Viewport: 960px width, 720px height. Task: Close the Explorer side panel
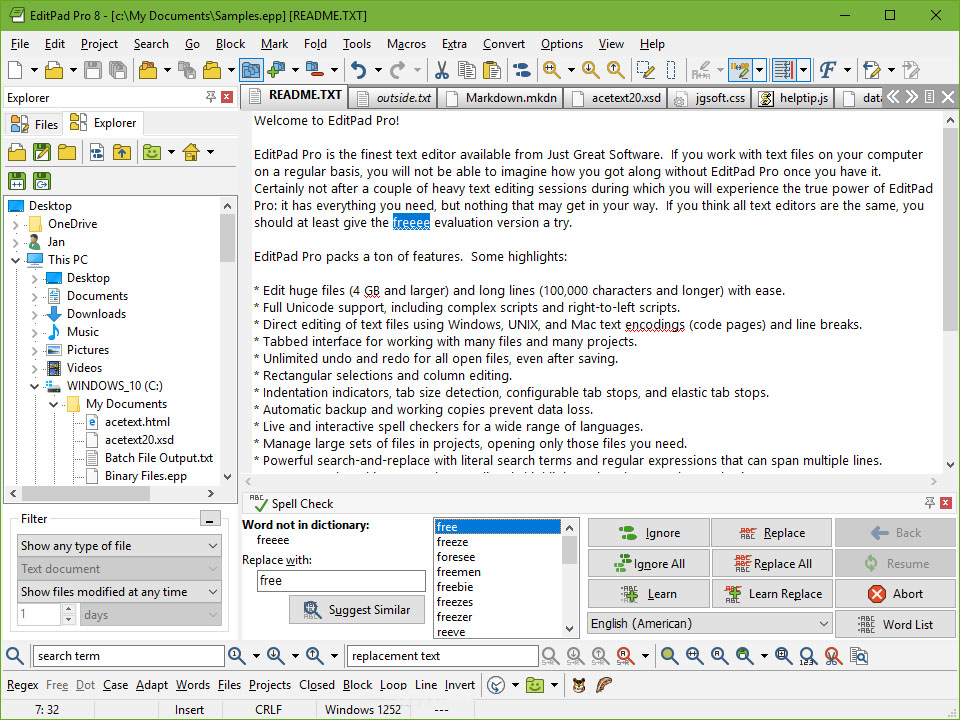[227, 97]
